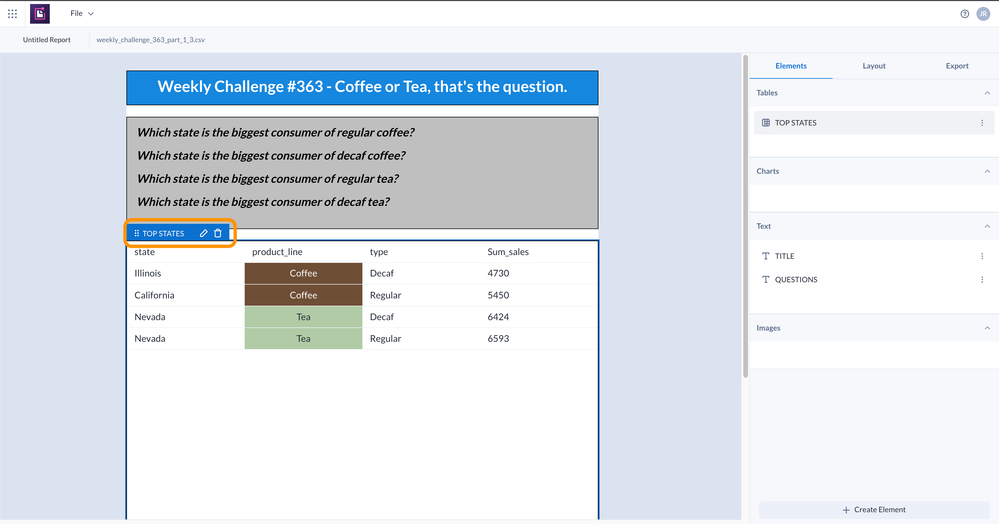Select the weekly_challenge_363_part_1_3.csv tab
This screenshot has height=524, width=999.
(150, 40)
